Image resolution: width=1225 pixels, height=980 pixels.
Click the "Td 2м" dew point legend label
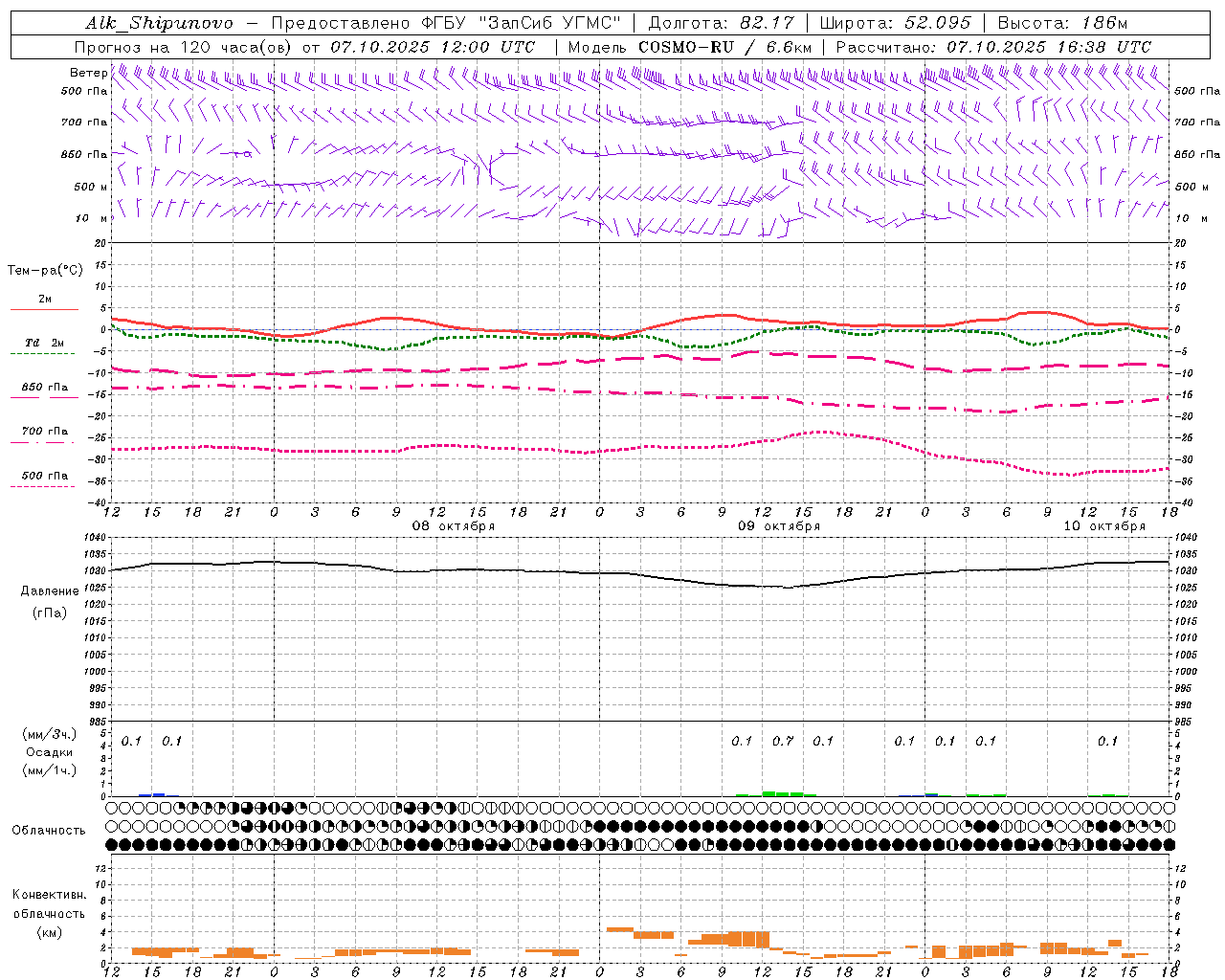(44, 343)
